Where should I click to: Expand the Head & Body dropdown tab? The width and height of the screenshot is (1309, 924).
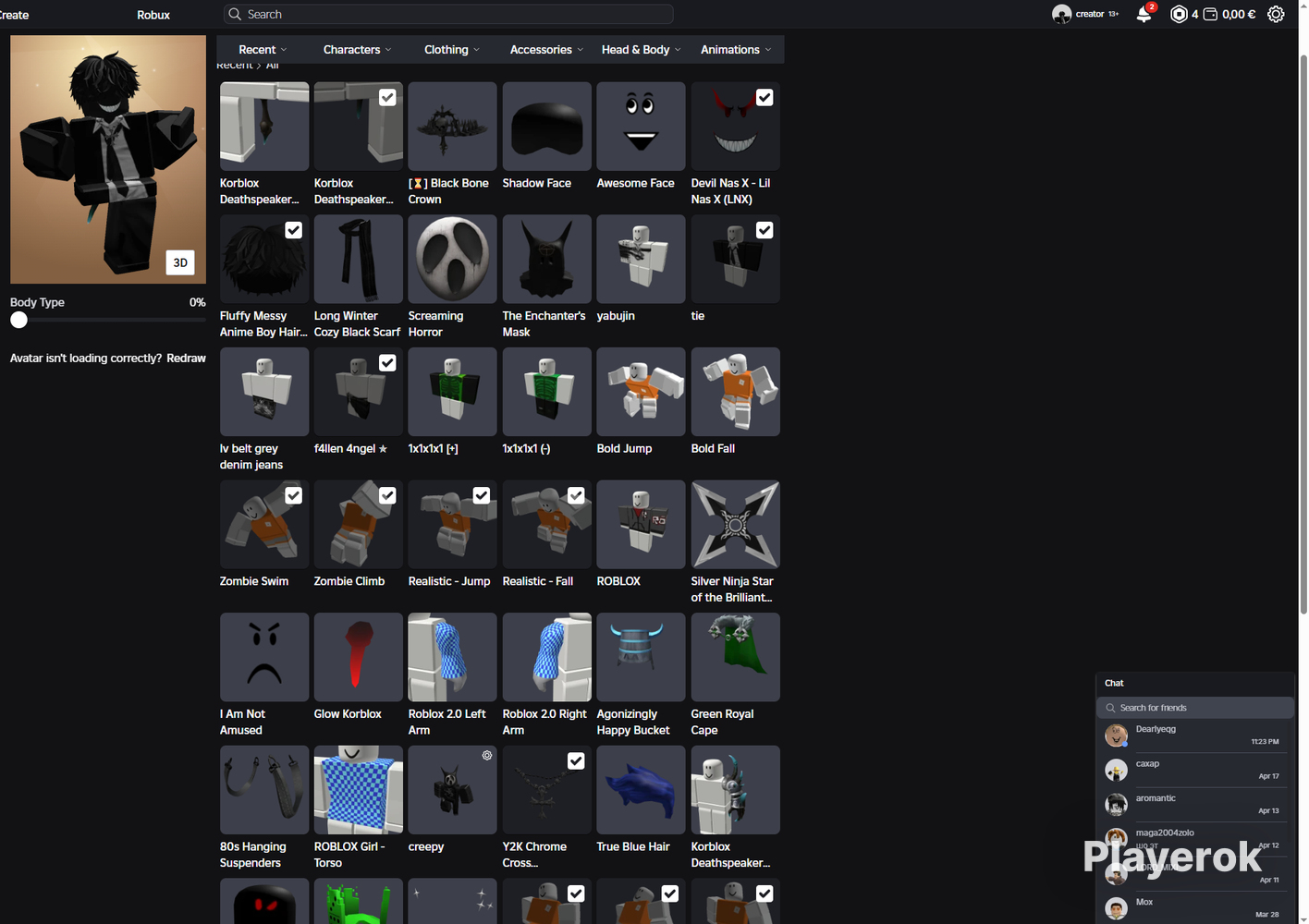(x=641, y=50)
